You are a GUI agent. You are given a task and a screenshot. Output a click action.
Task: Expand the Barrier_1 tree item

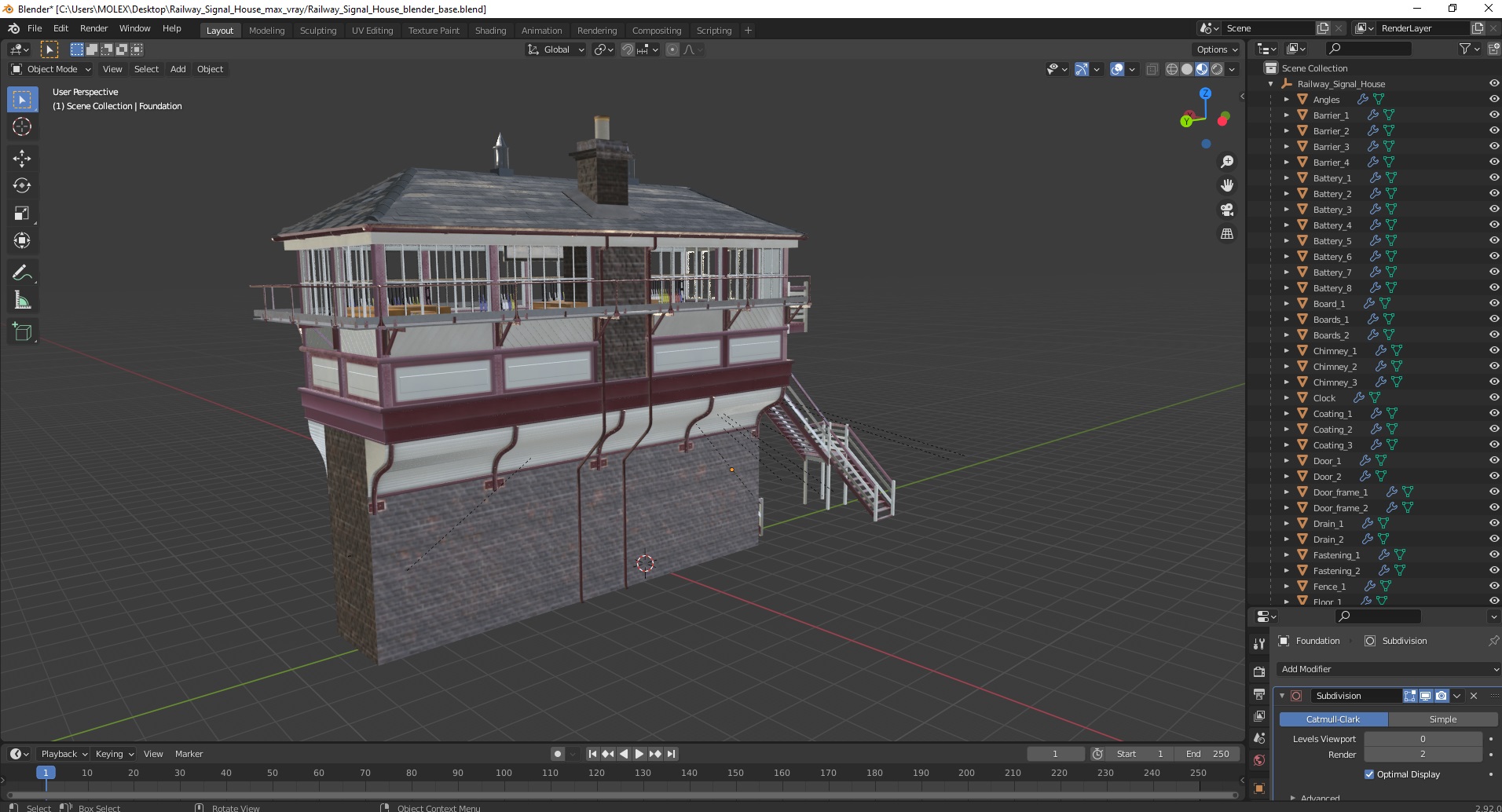(x=1286, y=115)
